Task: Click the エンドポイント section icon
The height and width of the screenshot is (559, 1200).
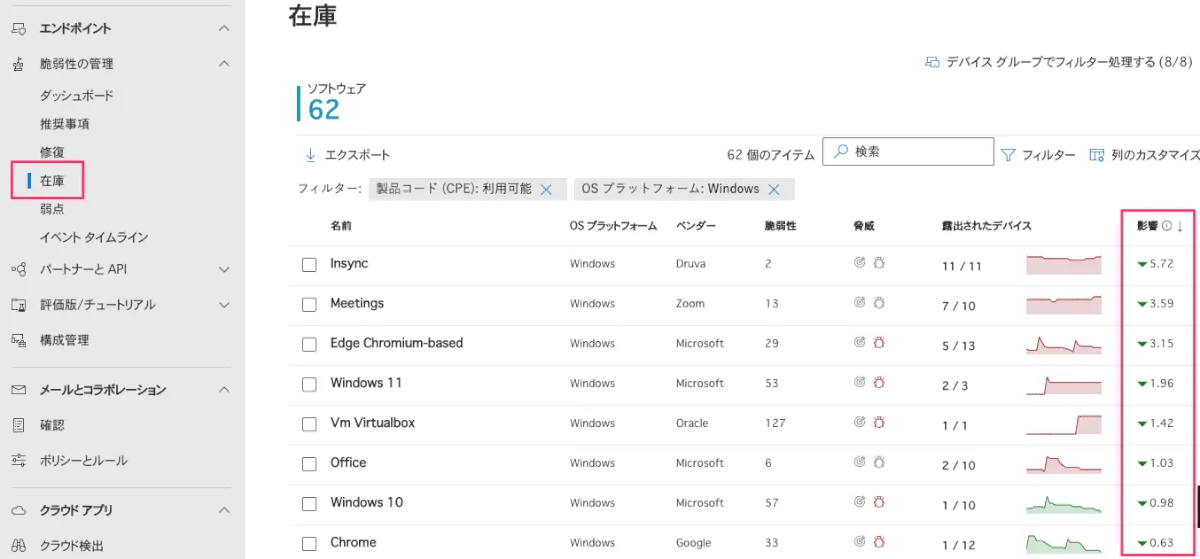Action: click(x=18, y=29)
